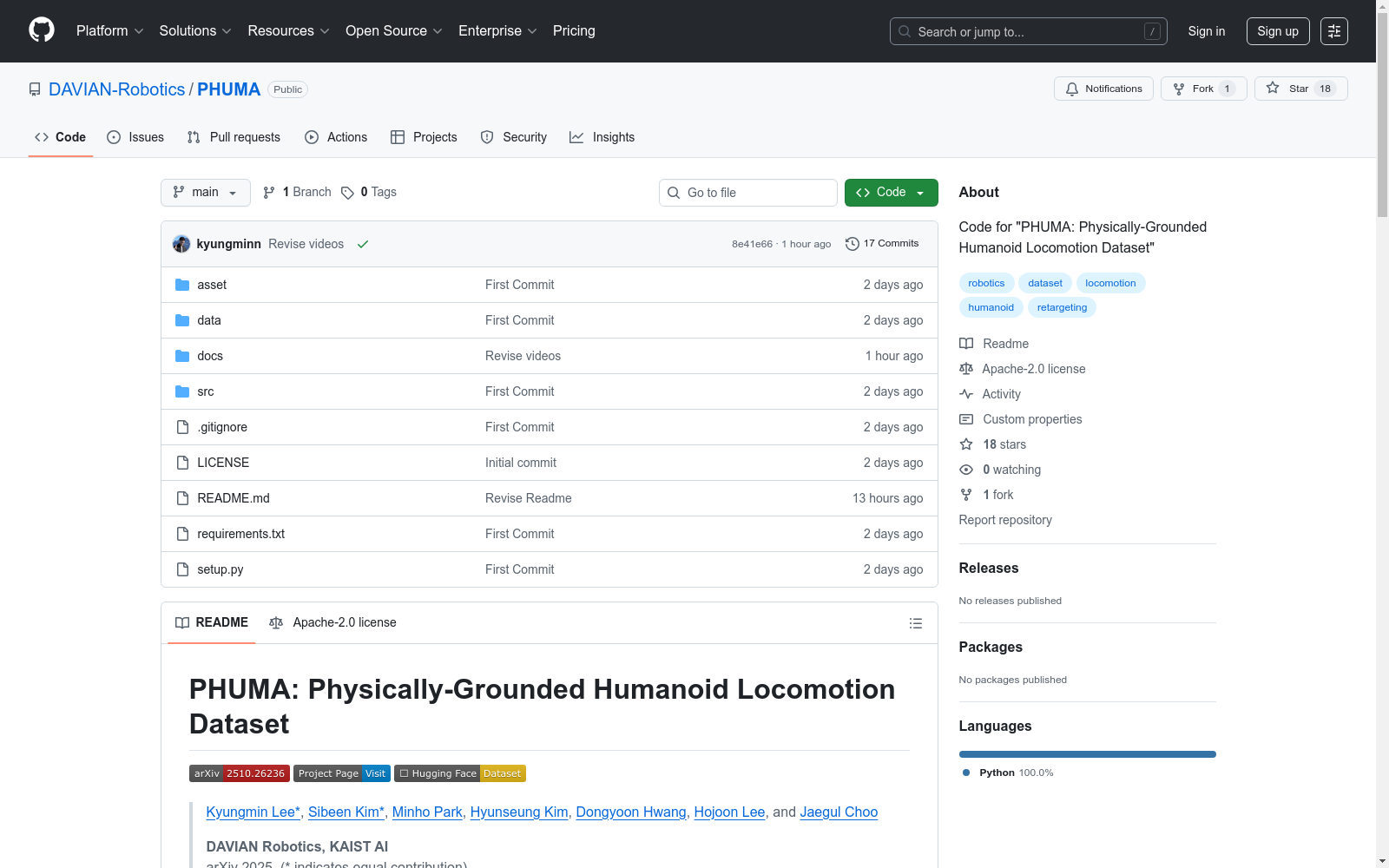This screenshot has width=1389, height=868.
Task: Open the GitHub home logo
Action: tap(42, 30)
